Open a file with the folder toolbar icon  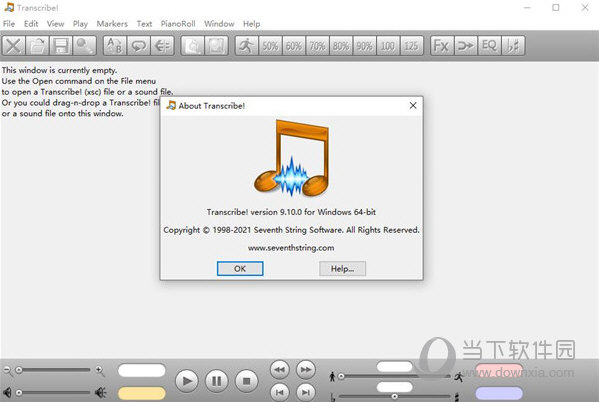click(37, 46)
